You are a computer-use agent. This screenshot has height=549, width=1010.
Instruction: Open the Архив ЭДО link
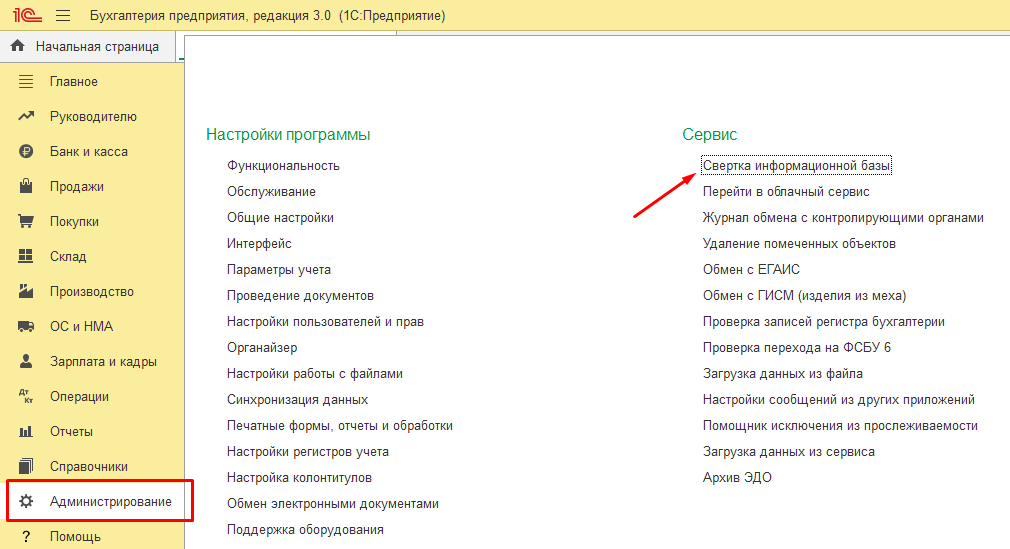[x=738, y=477]
